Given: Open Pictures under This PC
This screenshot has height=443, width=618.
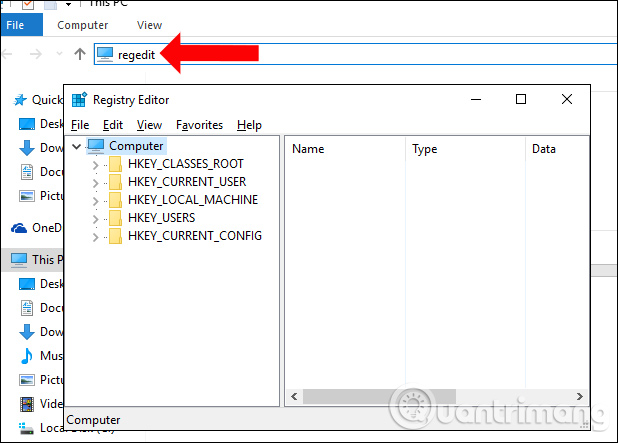Looking at the screenshot, I should tap(41, 380).
